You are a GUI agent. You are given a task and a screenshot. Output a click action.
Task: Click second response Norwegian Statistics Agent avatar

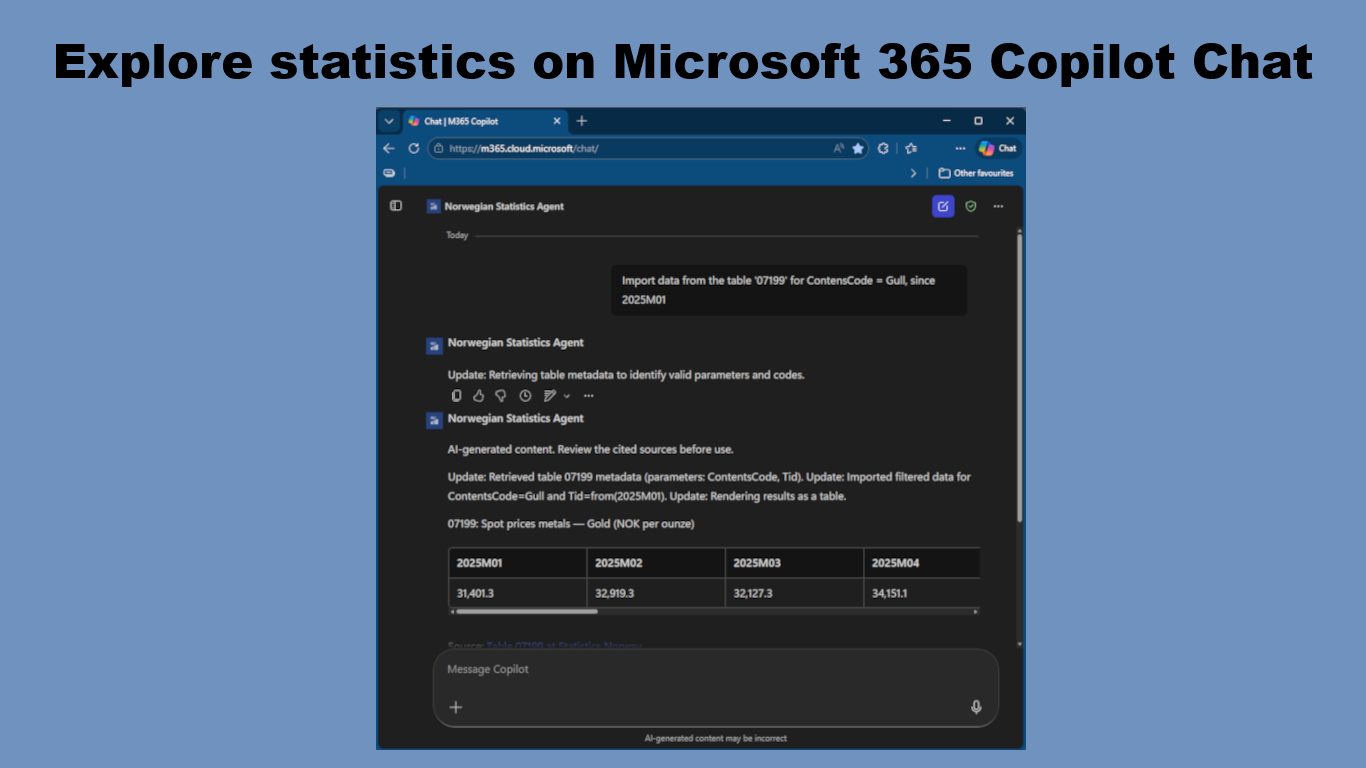click(x=434, y=421)
